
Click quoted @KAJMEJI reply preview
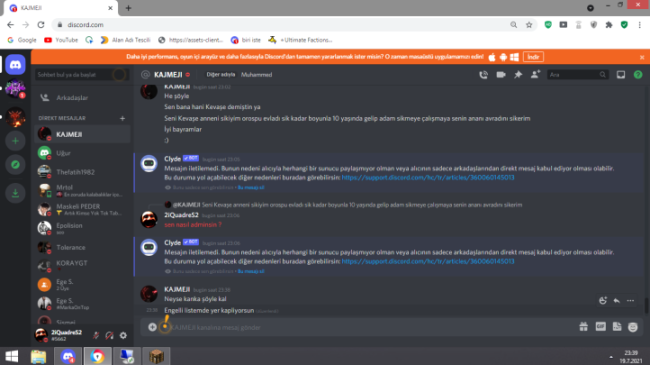coord(343,205)
